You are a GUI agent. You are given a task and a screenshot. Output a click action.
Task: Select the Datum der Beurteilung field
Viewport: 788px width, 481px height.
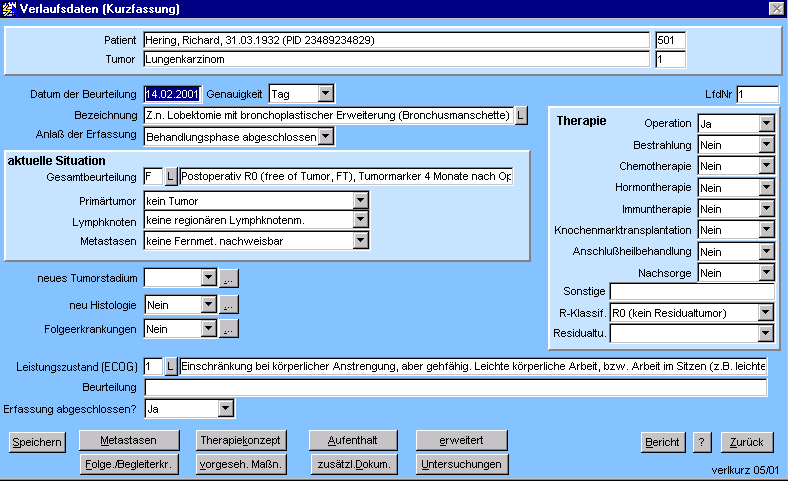coord(173,94)
